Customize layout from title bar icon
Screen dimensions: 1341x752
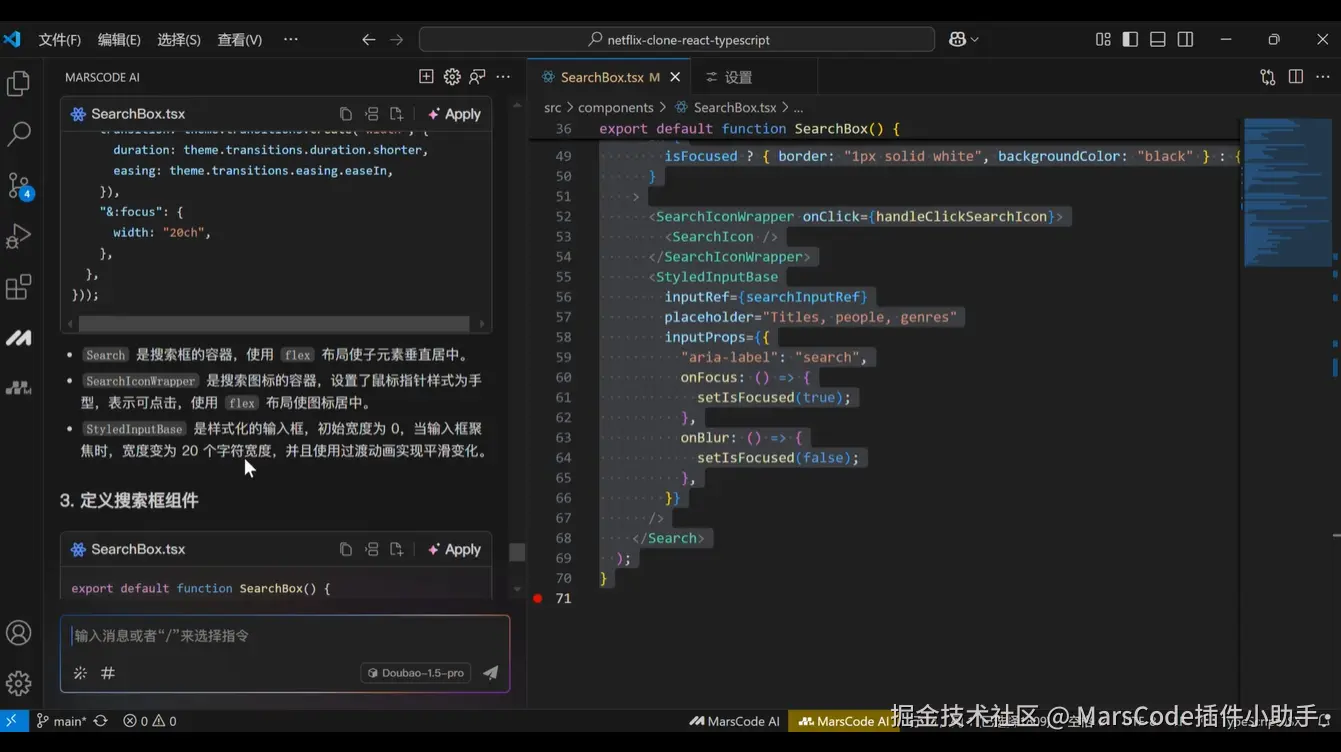(1103, 40)
